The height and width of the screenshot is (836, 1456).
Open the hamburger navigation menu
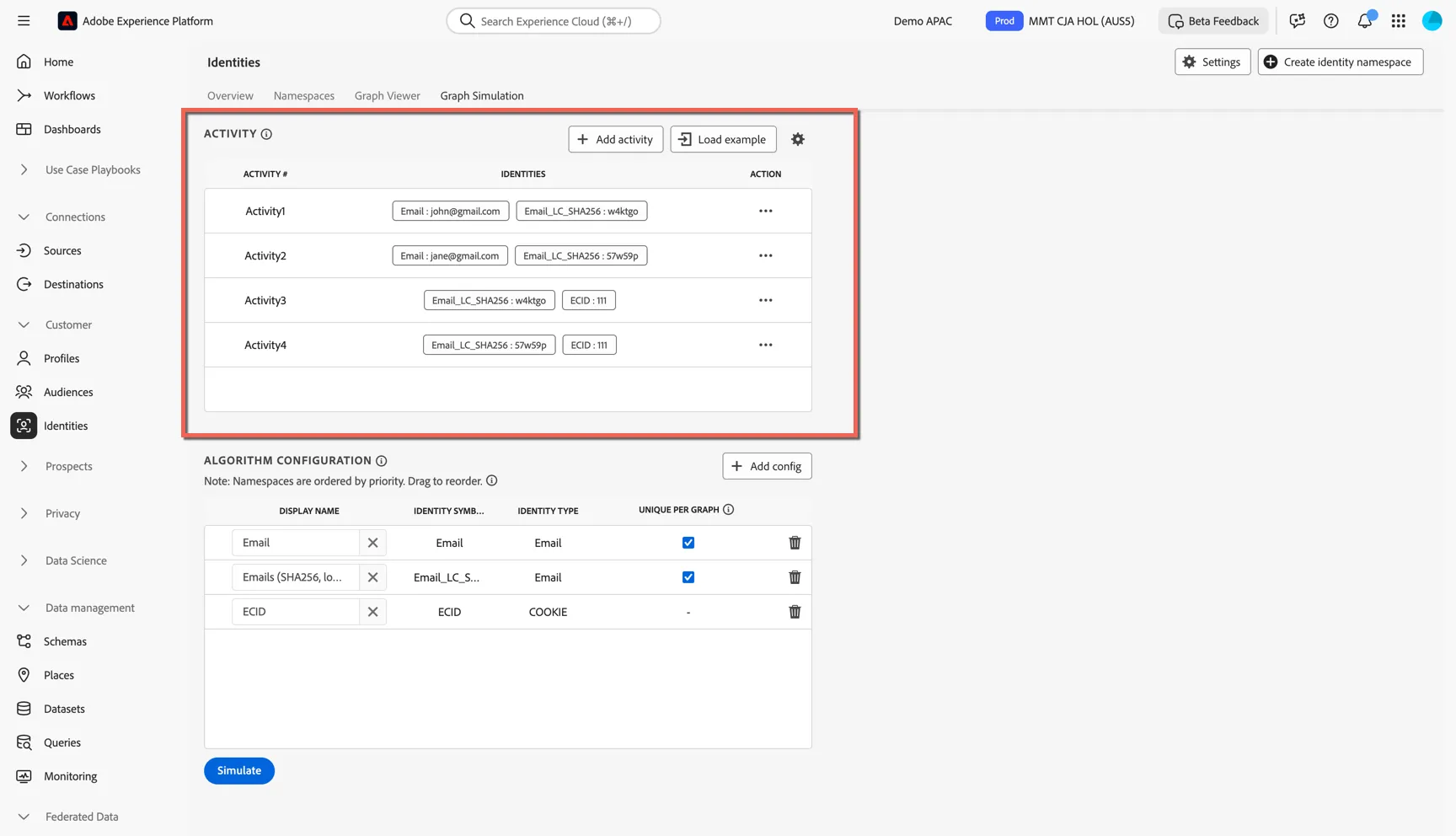pyautogui.click(x=24, y=21)
